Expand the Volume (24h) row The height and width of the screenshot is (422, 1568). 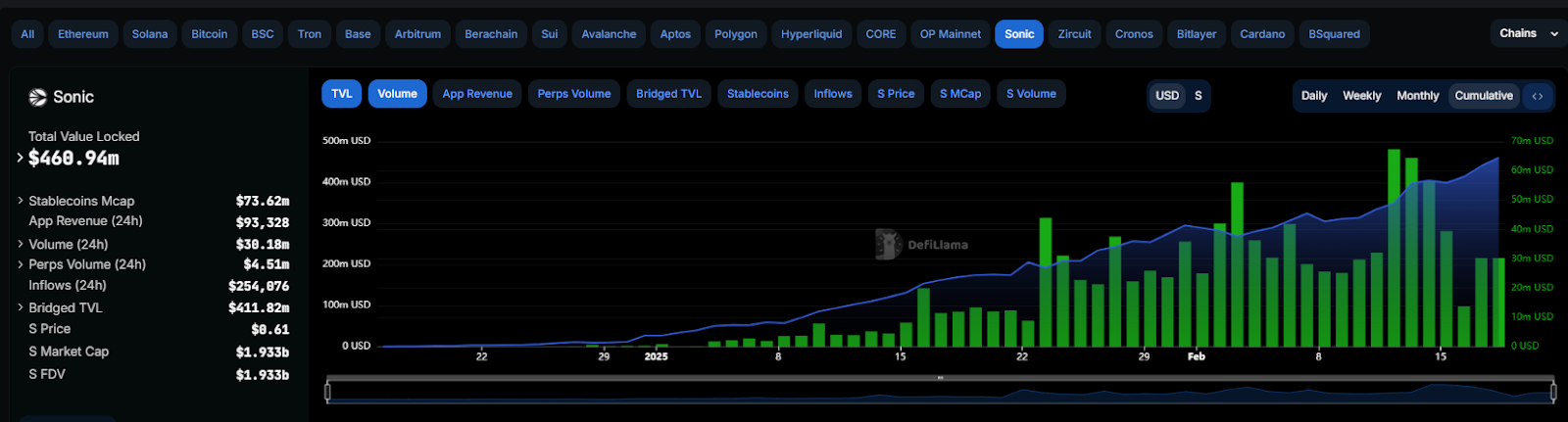pyautogui.click(x=20, y=244)
